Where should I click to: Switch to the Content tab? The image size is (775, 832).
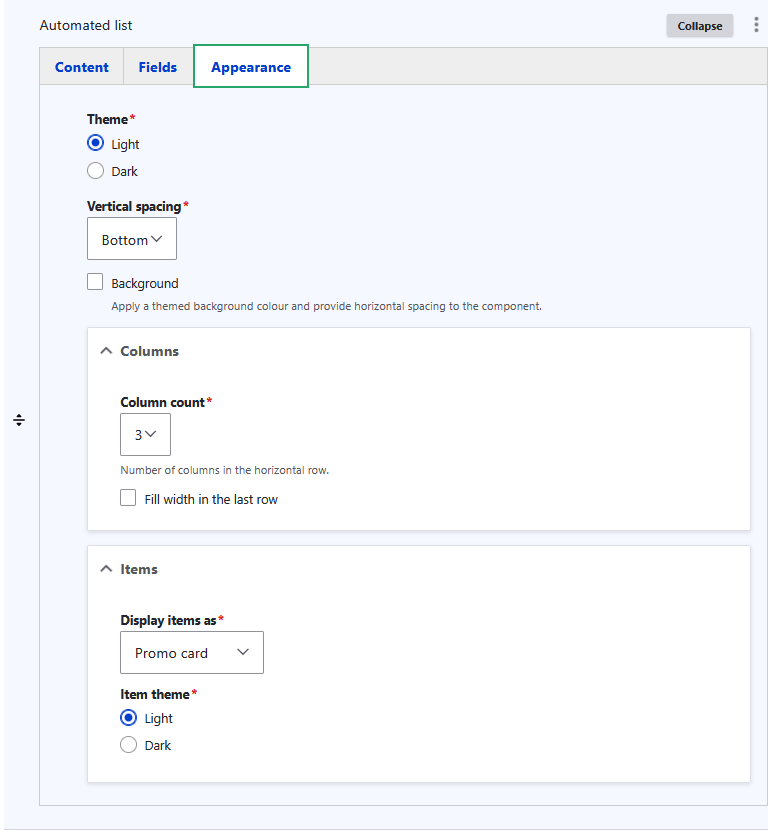click(x=82, y=67)
